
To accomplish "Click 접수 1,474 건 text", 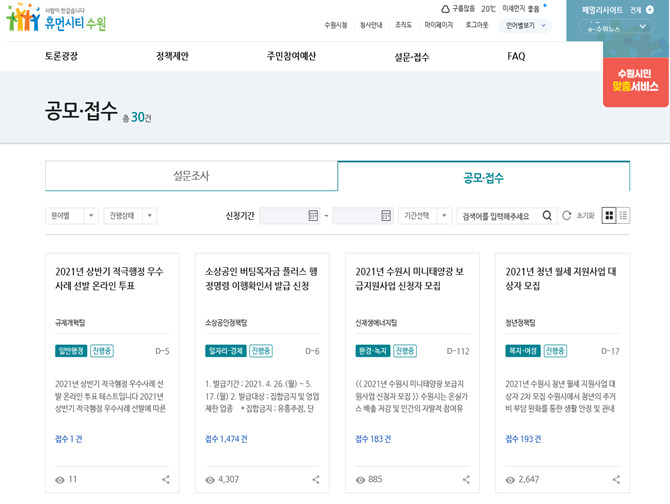I will (x=226, y=439).
